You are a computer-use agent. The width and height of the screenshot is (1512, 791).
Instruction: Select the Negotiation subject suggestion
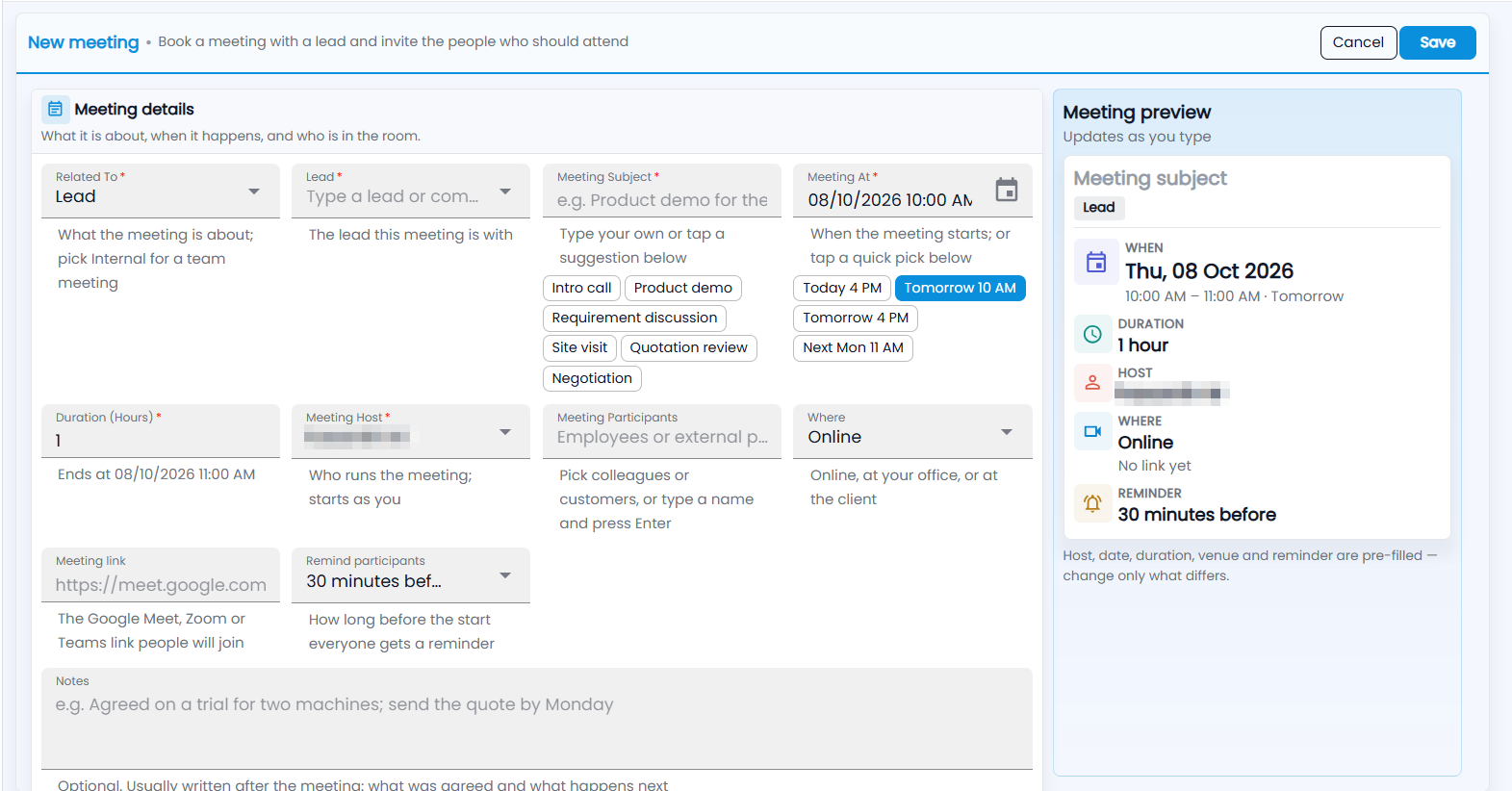[x=592, y=378]
